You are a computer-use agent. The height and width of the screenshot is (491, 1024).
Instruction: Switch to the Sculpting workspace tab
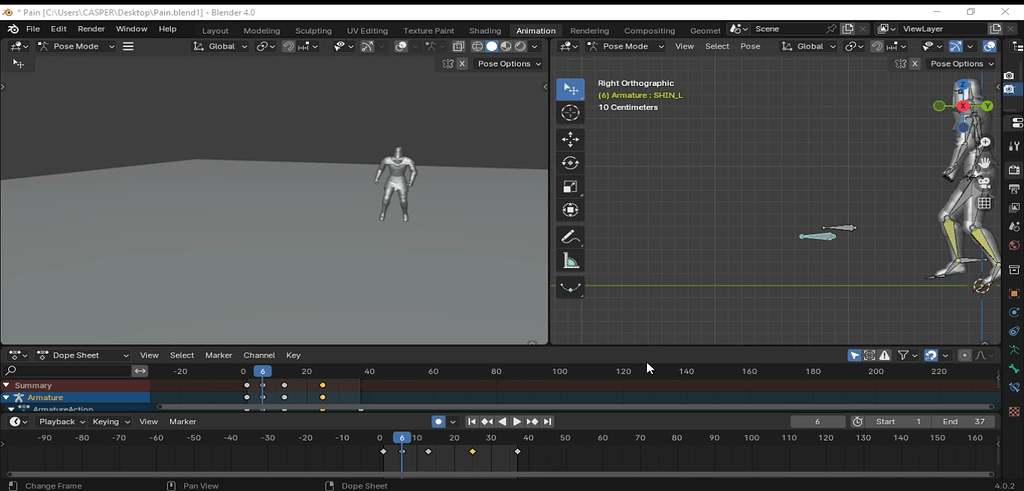click(313, 31)
